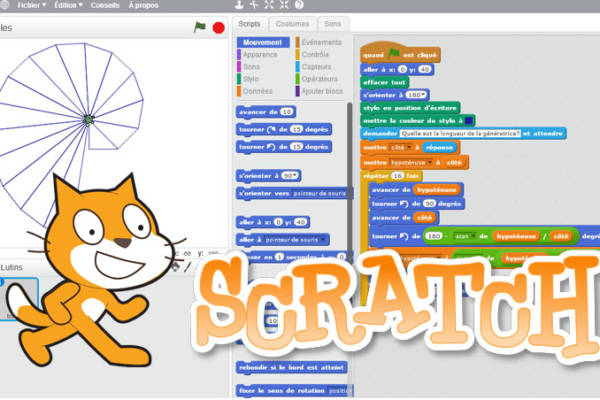Select the duplicate stamp tool in the top toolbar
This screenshot has height=400, width=600.
coord(239,5)
